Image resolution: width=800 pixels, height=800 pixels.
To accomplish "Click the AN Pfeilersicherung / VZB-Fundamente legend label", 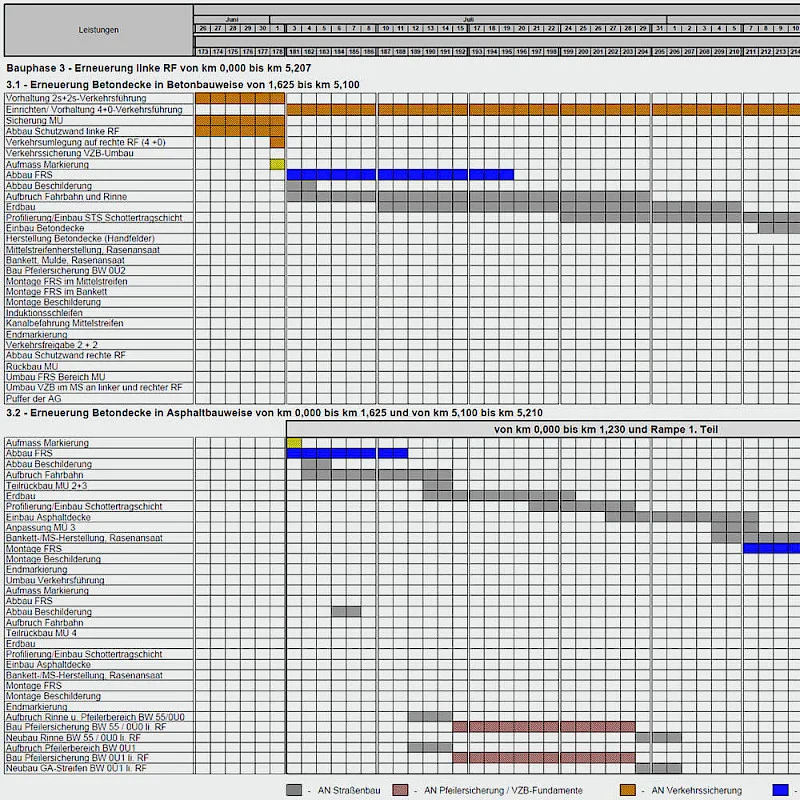I will click(x=504, y=790).
